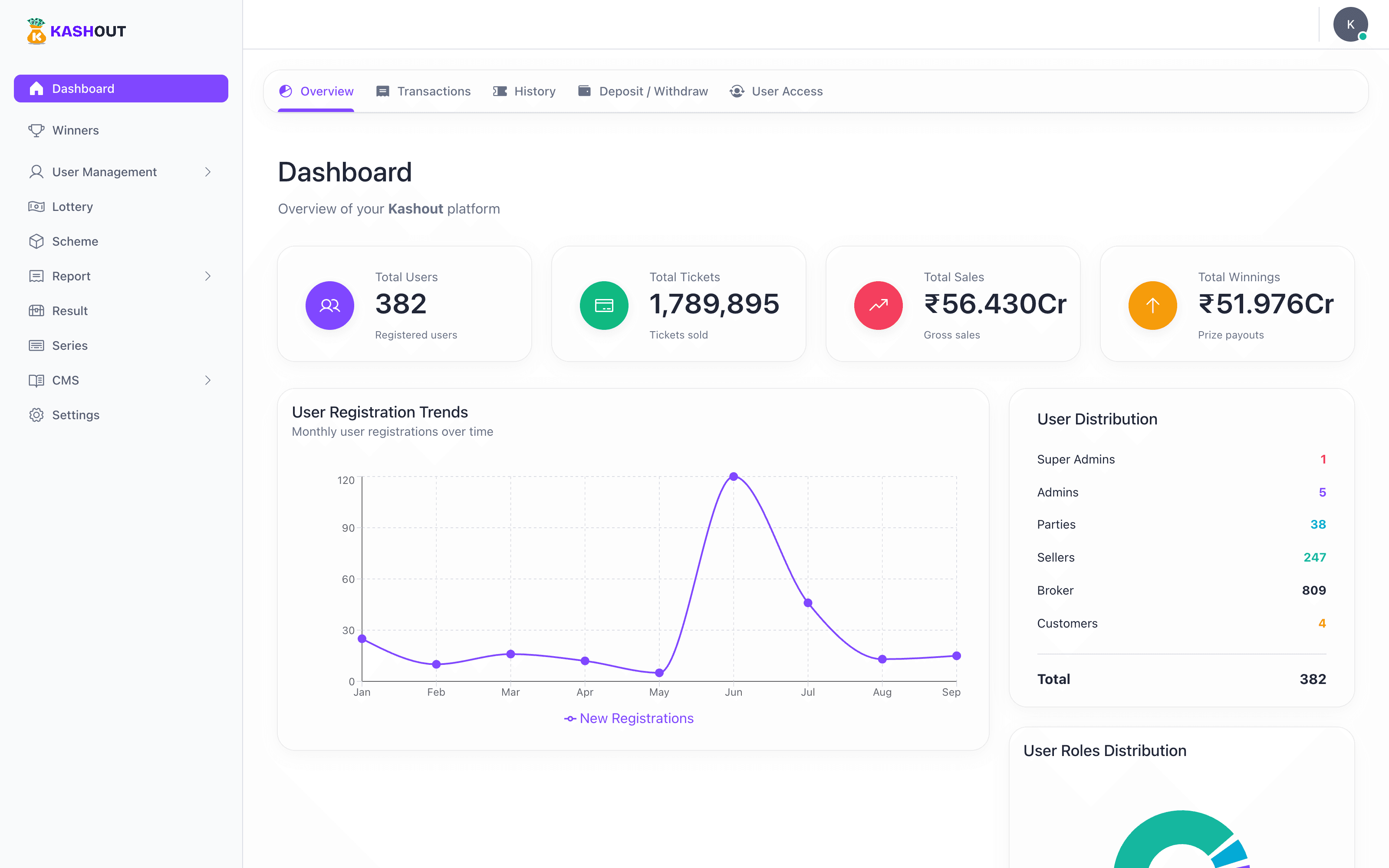Image resolution: width=1389 pixels, height=868 pixels.
Task: Open the Deposit / Withdraw tab
Action: 643,91
